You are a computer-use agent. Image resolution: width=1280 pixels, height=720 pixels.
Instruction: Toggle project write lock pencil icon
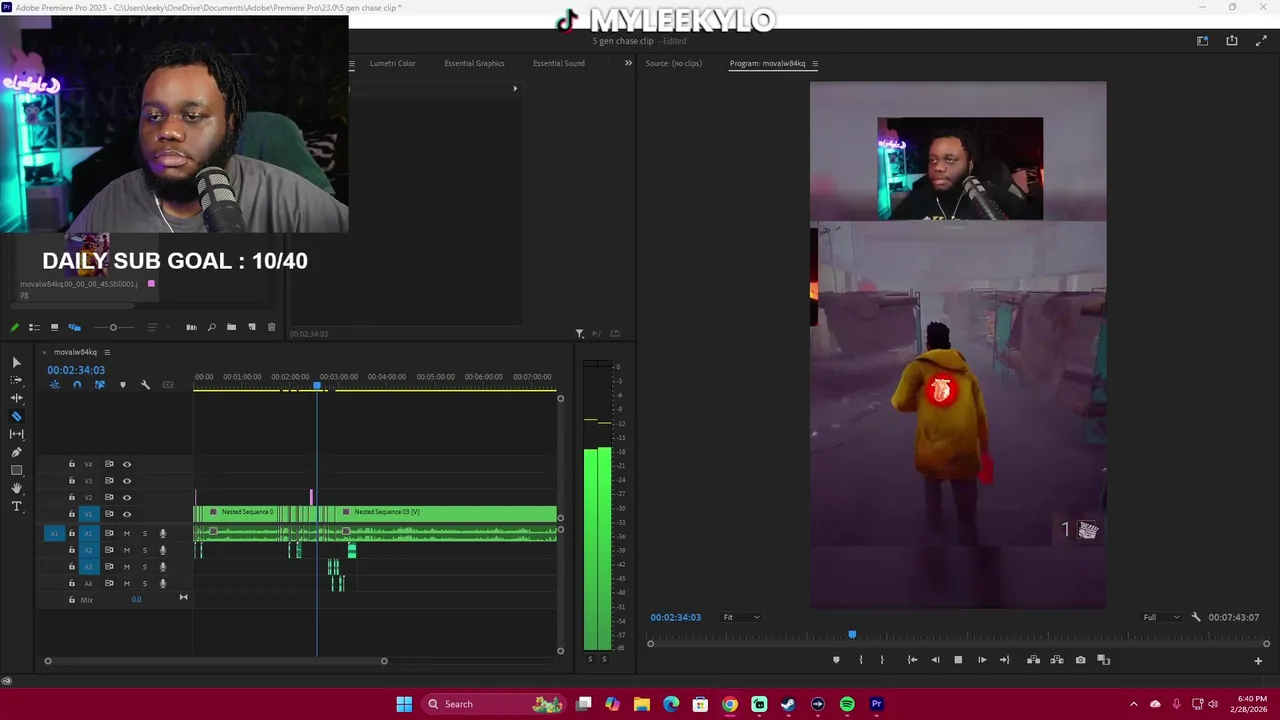click(x=14, y=327)
